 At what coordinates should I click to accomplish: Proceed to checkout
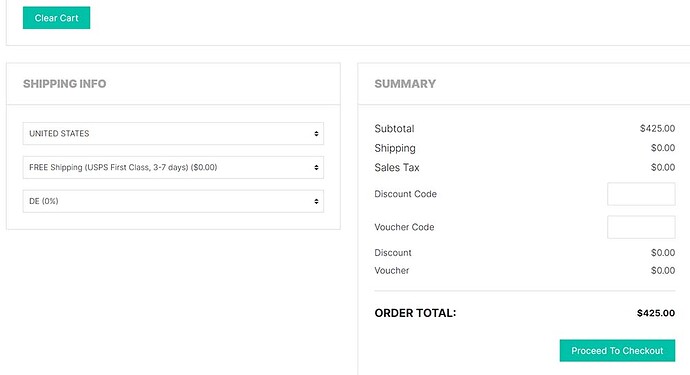click(617, 350)
